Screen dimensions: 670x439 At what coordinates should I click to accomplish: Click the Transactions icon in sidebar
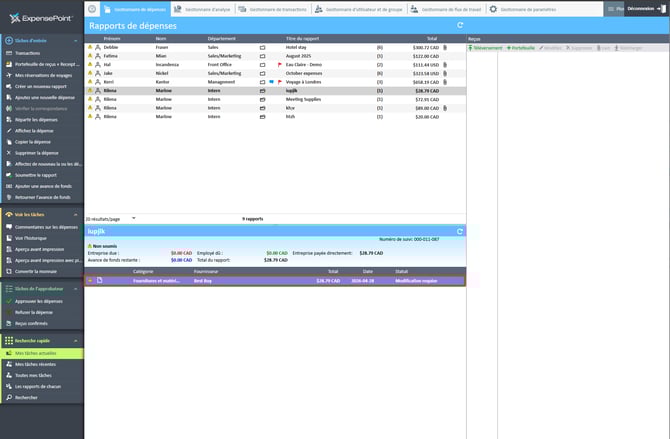point(8,53)
